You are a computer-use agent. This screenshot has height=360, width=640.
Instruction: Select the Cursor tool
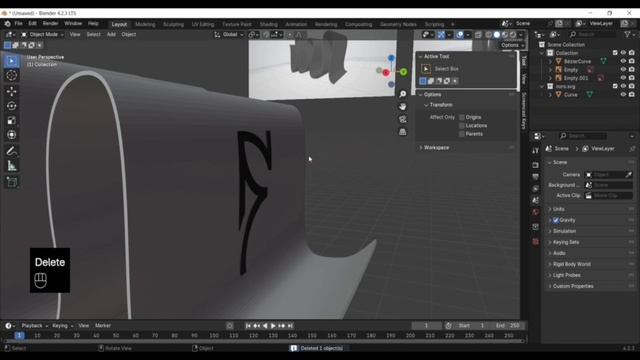click(x=11, y=75)
